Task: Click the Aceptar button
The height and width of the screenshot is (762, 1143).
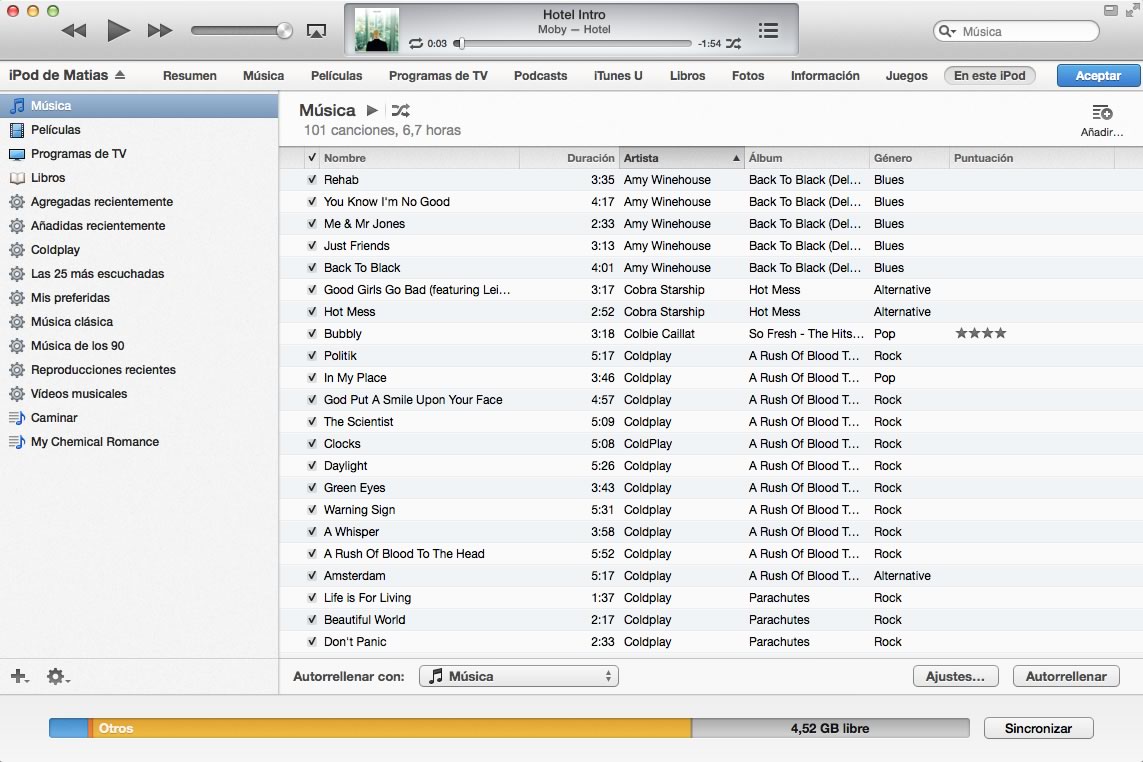Action: click(x=1098, y=76)
